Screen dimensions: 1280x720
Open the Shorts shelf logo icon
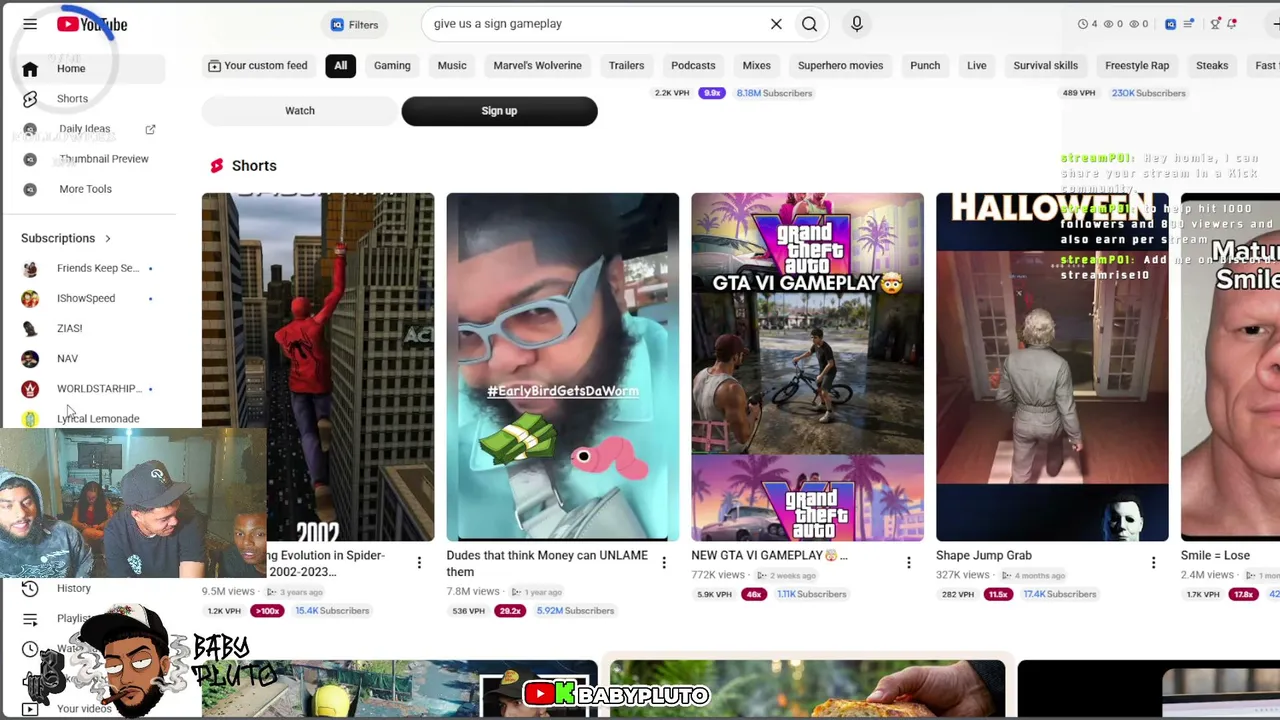[217, 166]
